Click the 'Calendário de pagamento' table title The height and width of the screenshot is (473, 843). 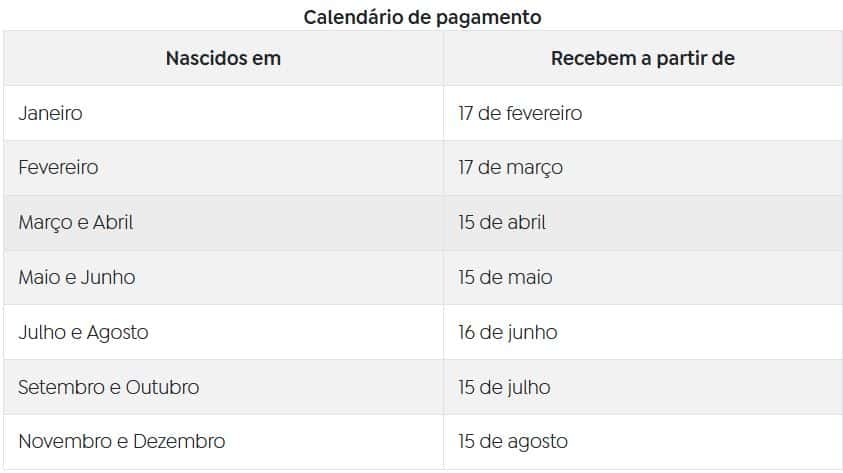[x=422, y=16]
